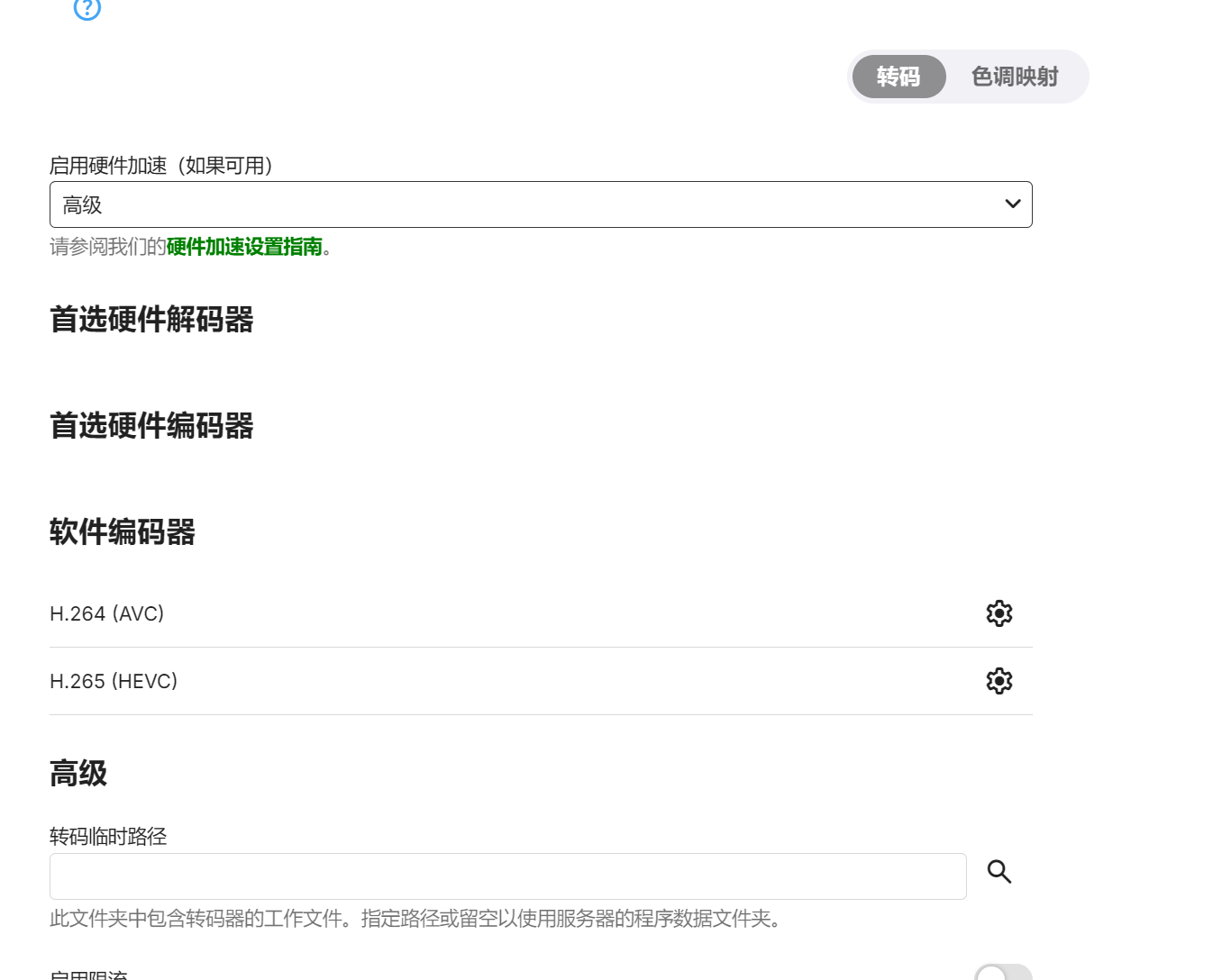Click the 高级 section heading
The height and width of the screenshot is (980, 1222).
(78, 774)
